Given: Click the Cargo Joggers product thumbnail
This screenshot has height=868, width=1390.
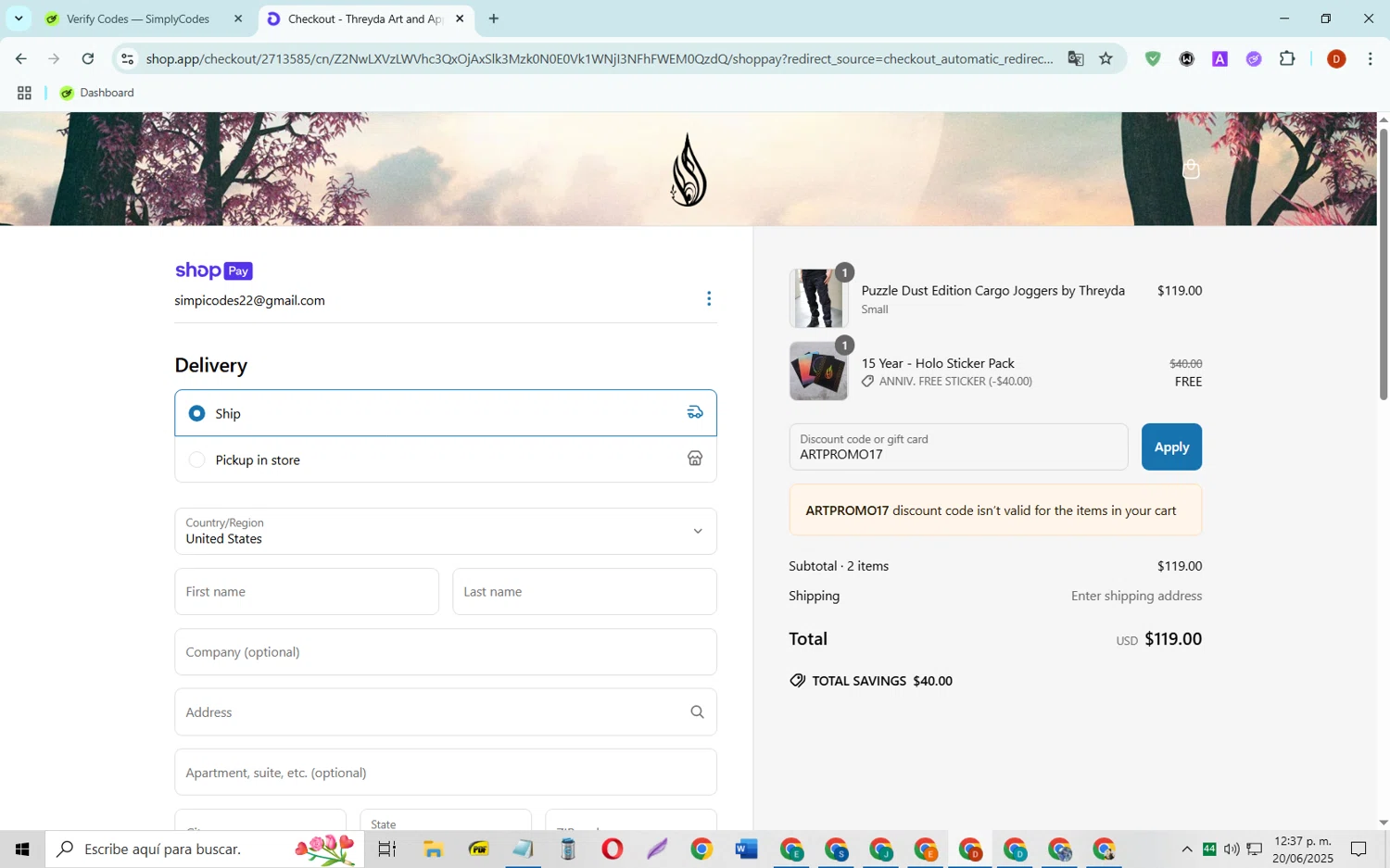Looking at the screenshot, I should (818, 298).
